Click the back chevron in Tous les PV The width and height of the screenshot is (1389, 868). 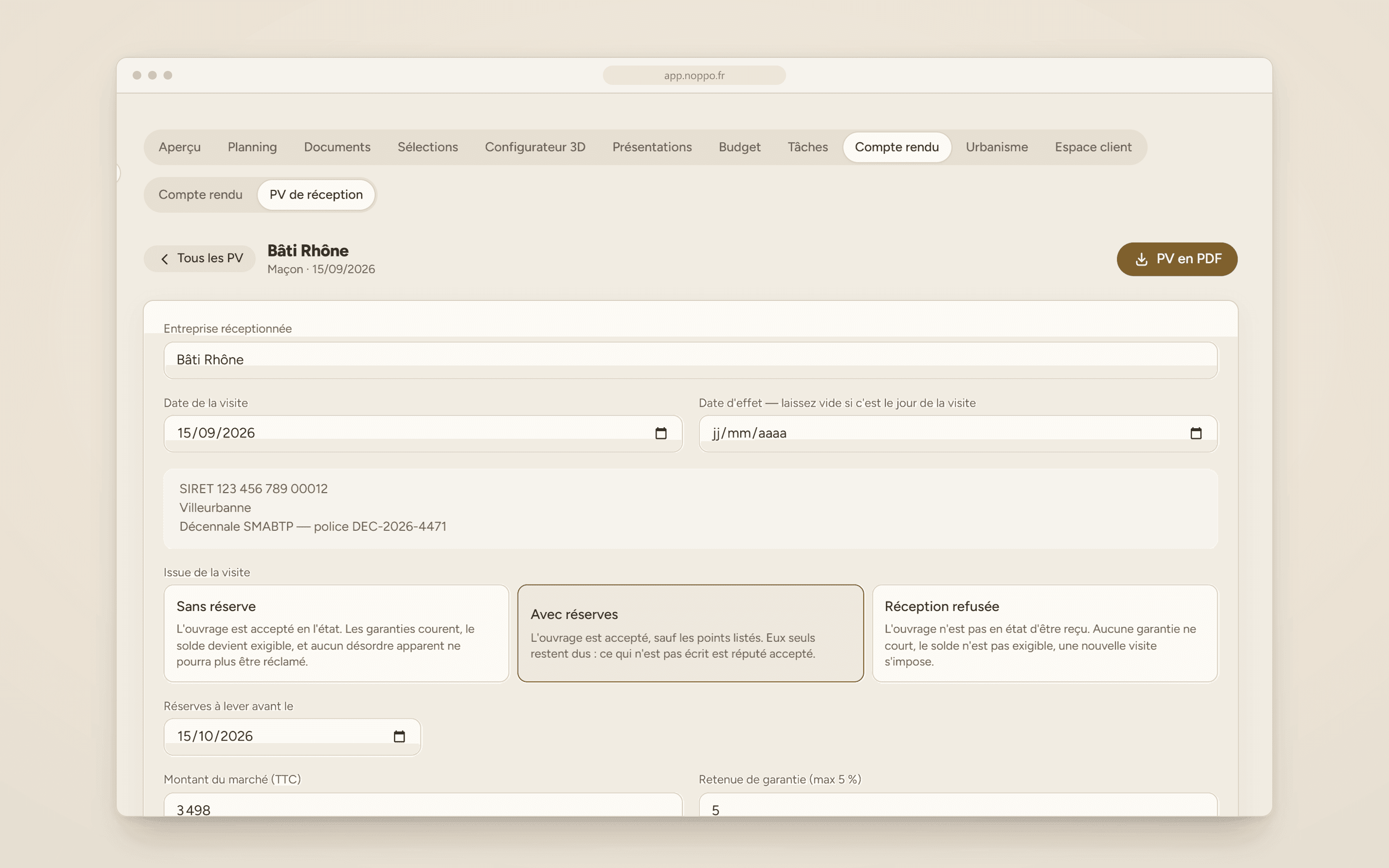(165, 259)
